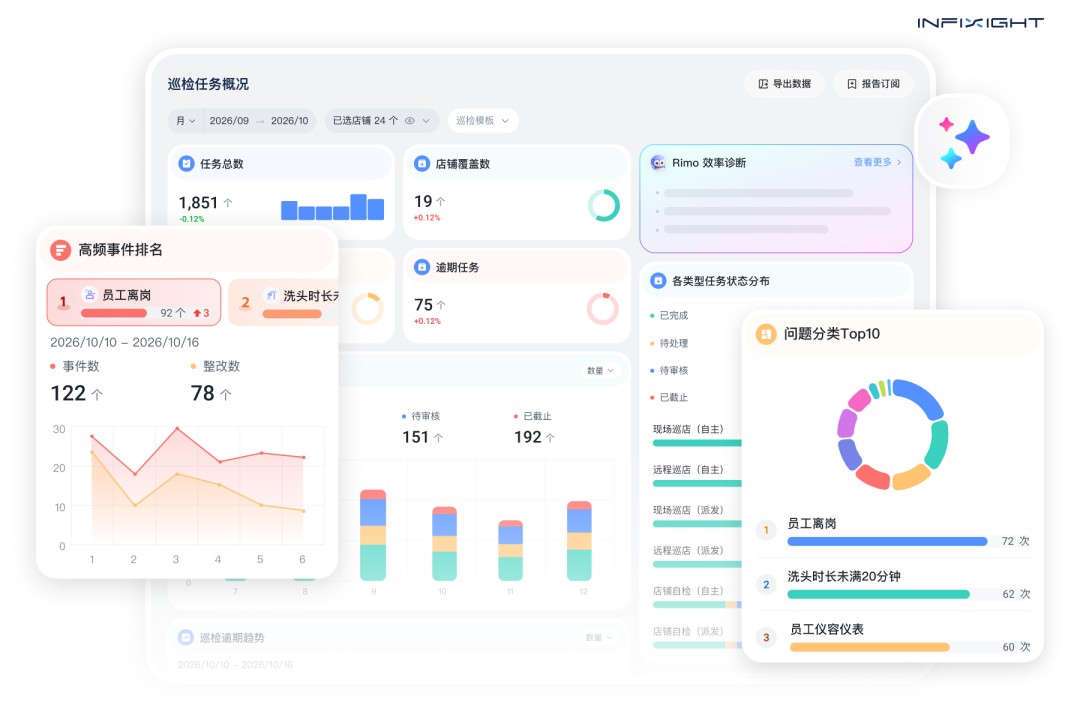Click the 员工离岗 person icon in rank 1 card

(x=90, y=294)
